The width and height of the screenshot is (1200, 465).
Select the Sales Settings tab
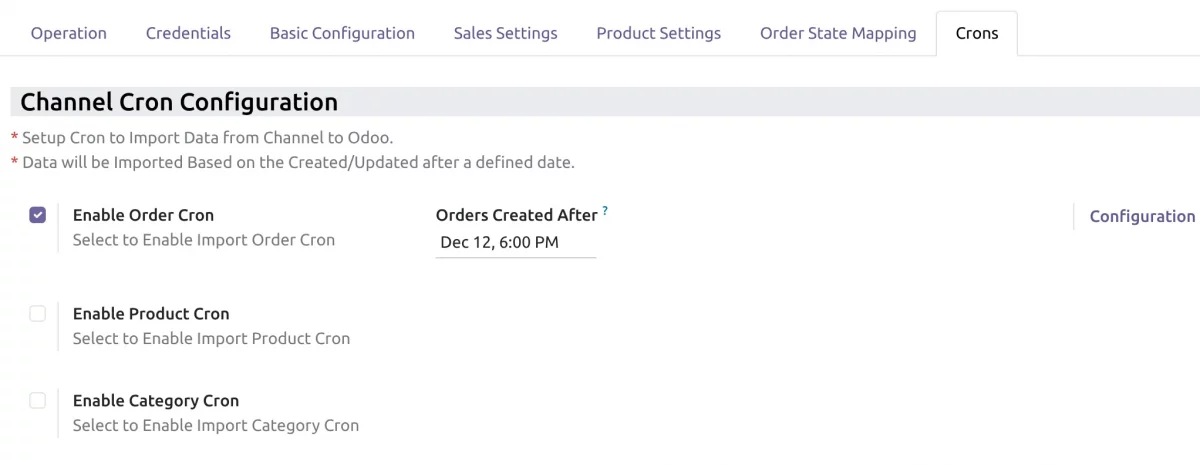click(505, 33)
